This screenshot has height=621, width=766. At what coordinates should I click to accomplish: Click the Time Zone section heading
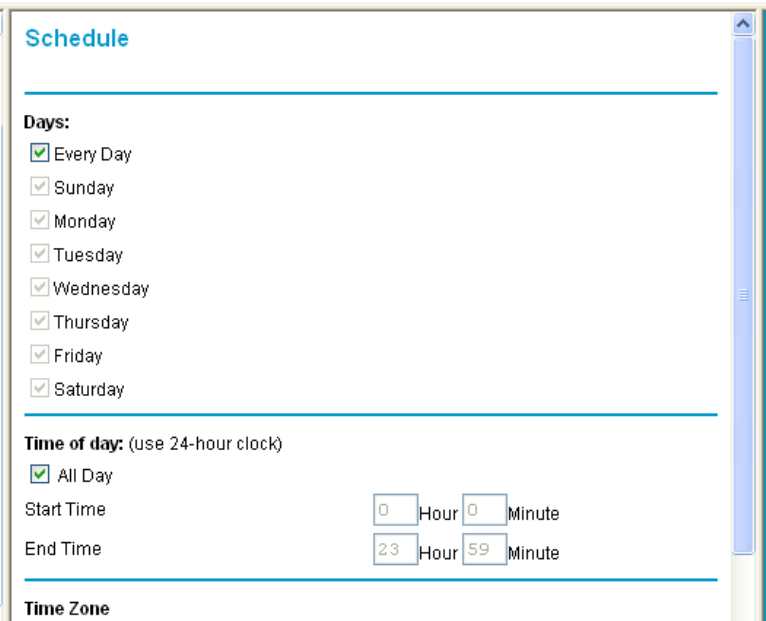[x=66, y=609]
